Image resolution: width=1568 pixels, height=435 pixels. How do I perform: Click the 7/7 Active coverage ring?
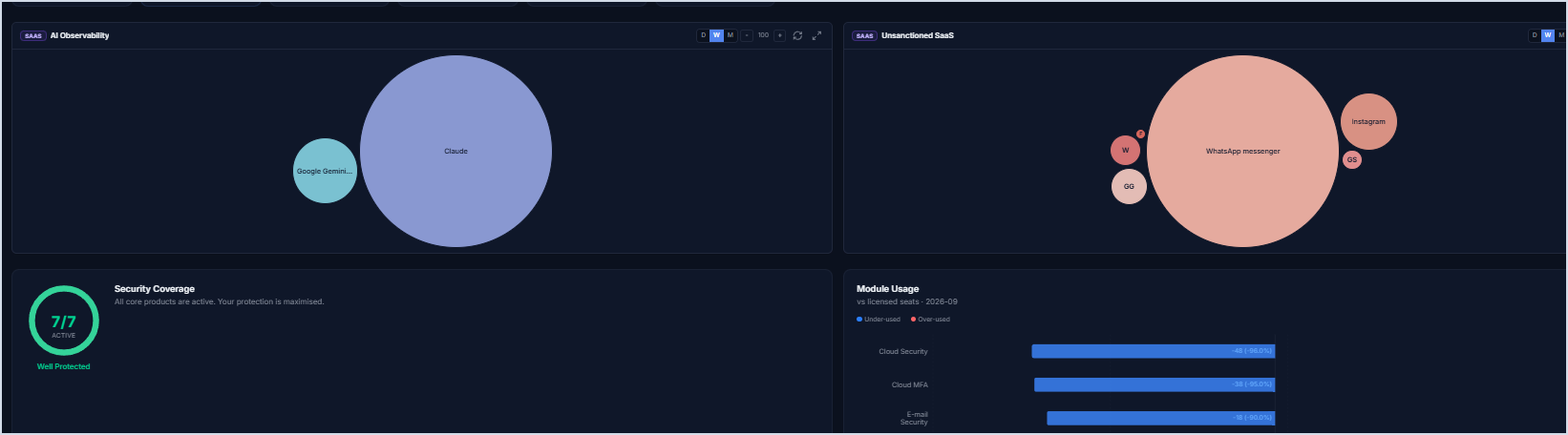[x=64, y=321]
